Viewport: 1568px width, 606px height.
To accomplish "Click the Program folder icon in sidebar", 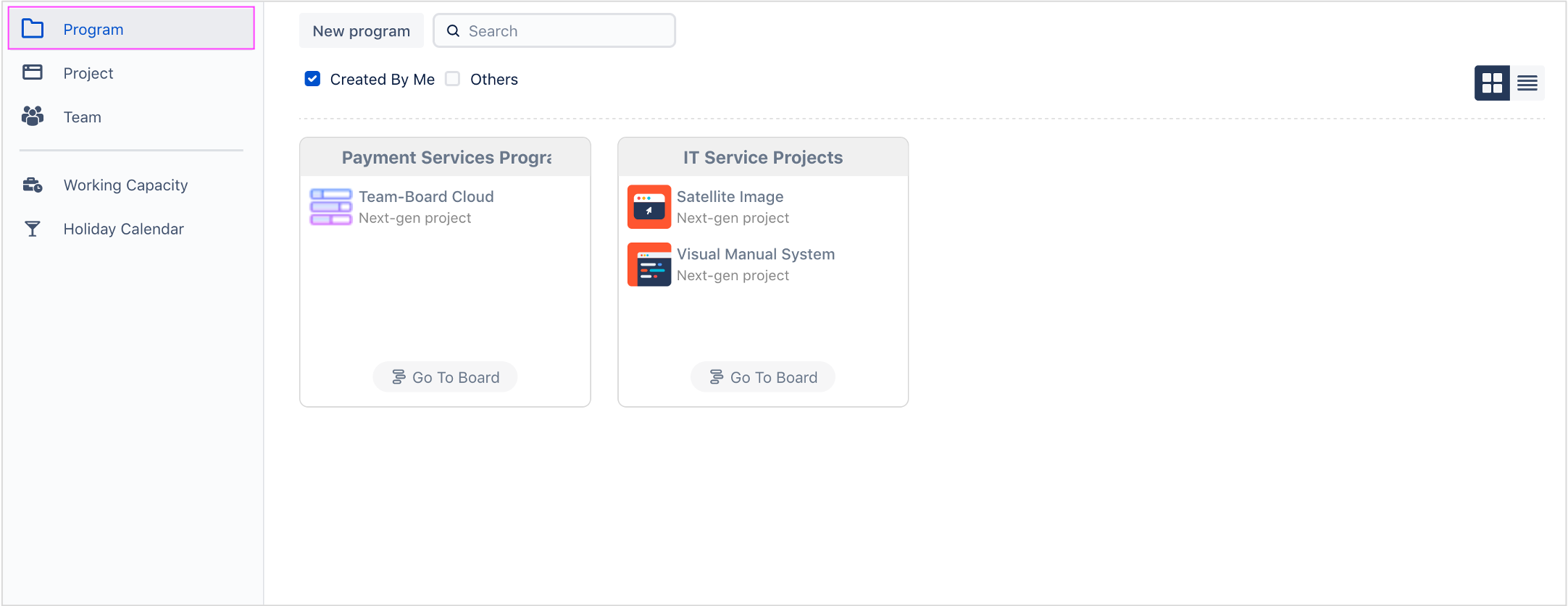I will pyautogui.click(x=33, y=29).
